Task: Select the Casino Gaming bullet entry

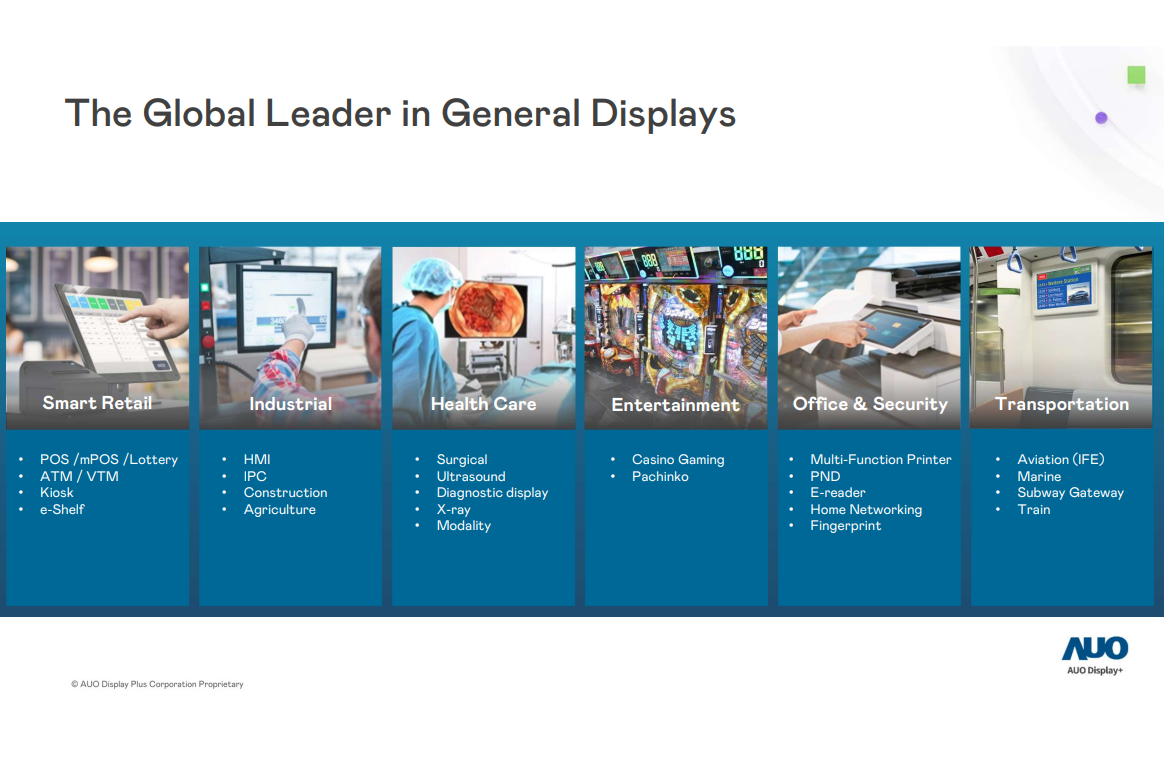Action: coord(678,459)
